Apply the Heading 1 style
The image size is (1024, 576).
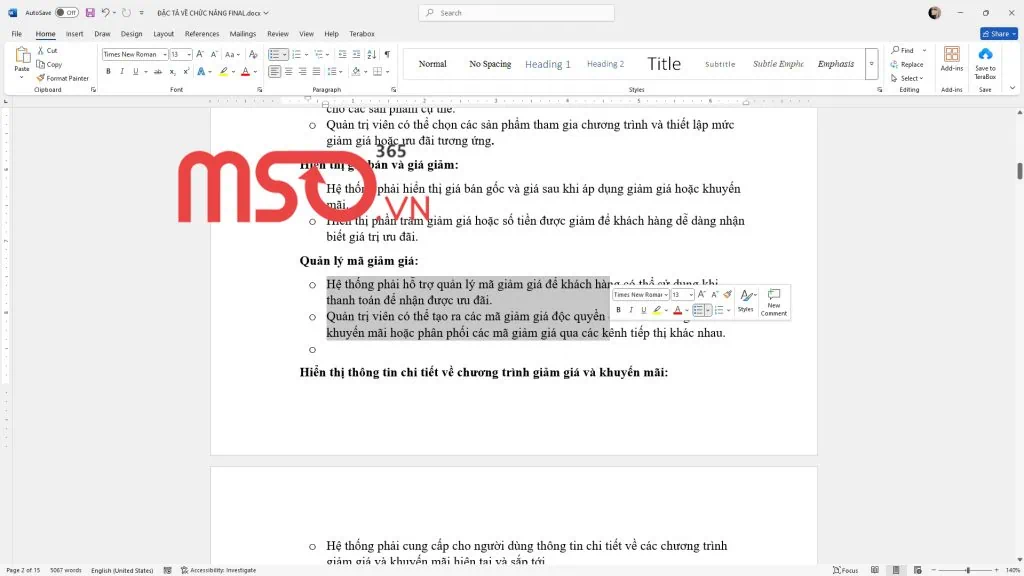click(x=547, y=64)
